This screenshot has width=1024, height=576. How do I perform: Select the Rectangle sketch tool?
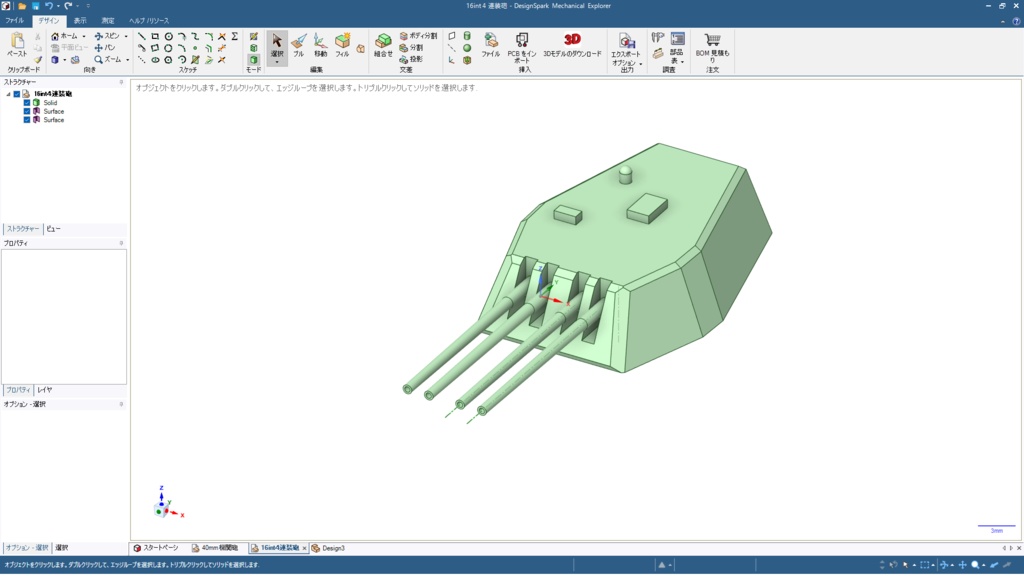click(155, 37)
